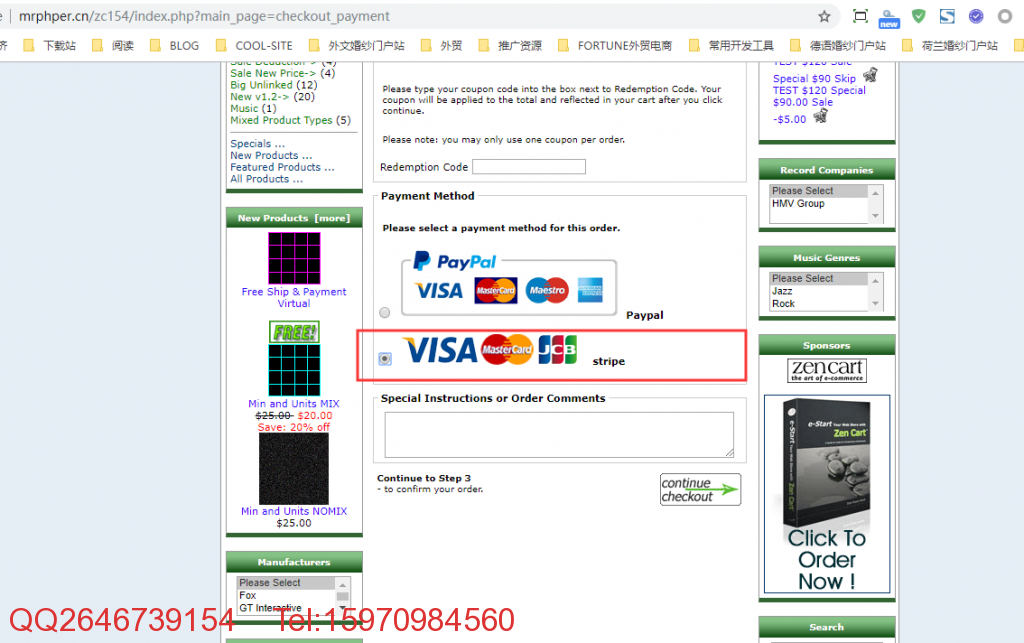Open the COOL-SITE bookmark folder

(254, 45)
